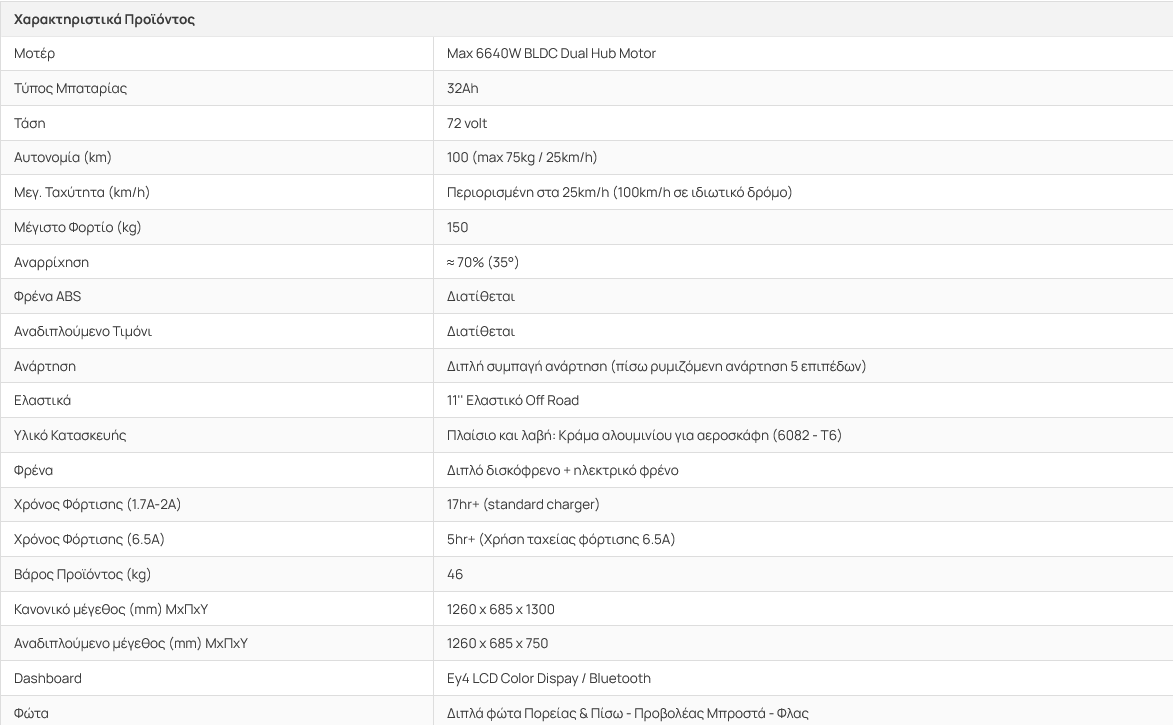1173x725 pixels.
Task: Select the Χρόνος Φόρτισης (6.5A) label
Action: tap(89, 539)
